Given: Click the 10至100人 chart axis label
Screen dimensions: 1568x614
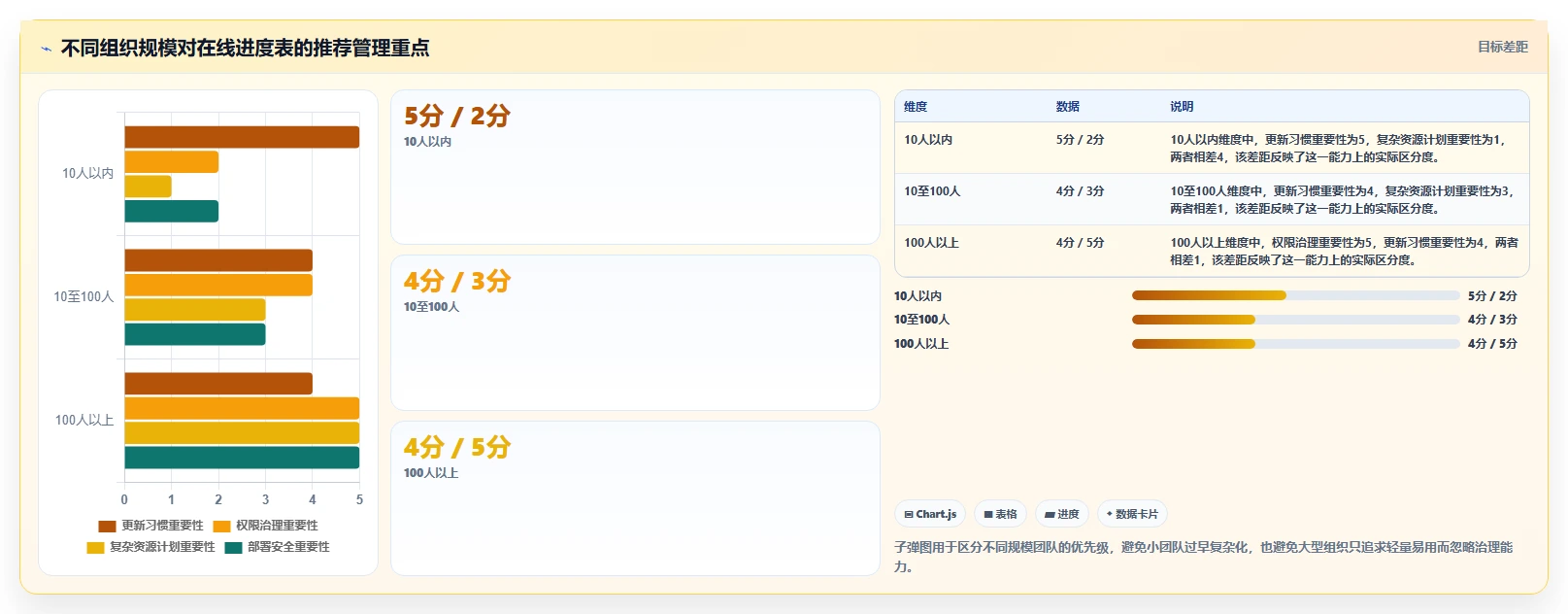Looking at the screenshot, I should [x=83, y=297].
